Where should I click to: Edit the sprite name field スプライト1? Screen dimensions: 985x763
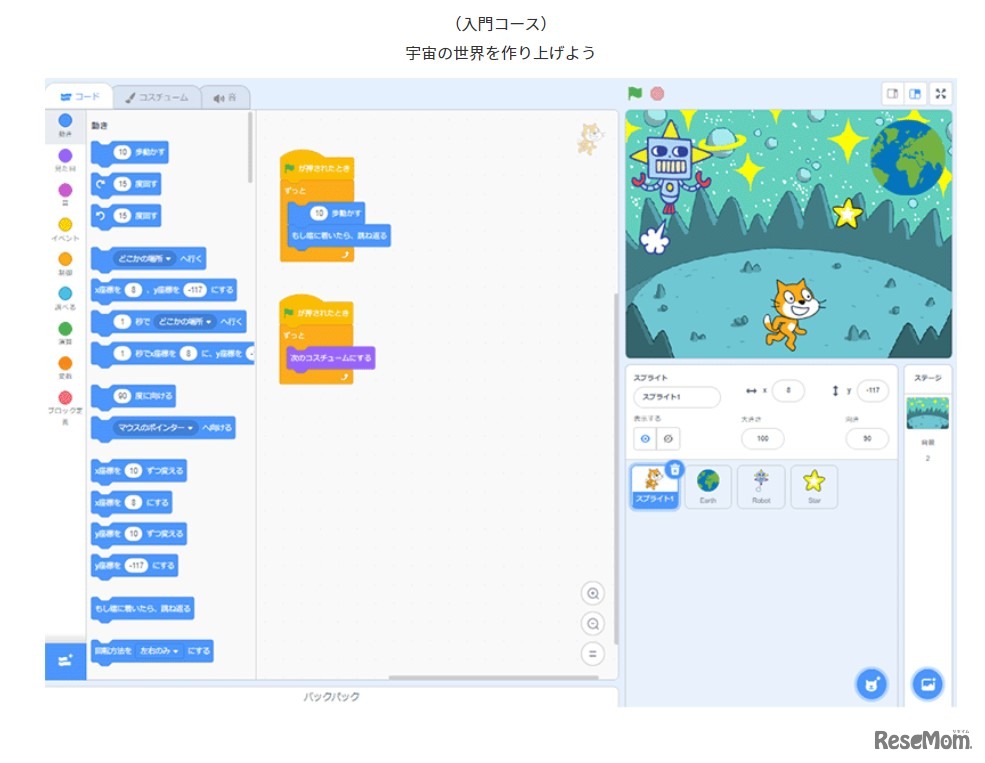click(x=677, y=397)
